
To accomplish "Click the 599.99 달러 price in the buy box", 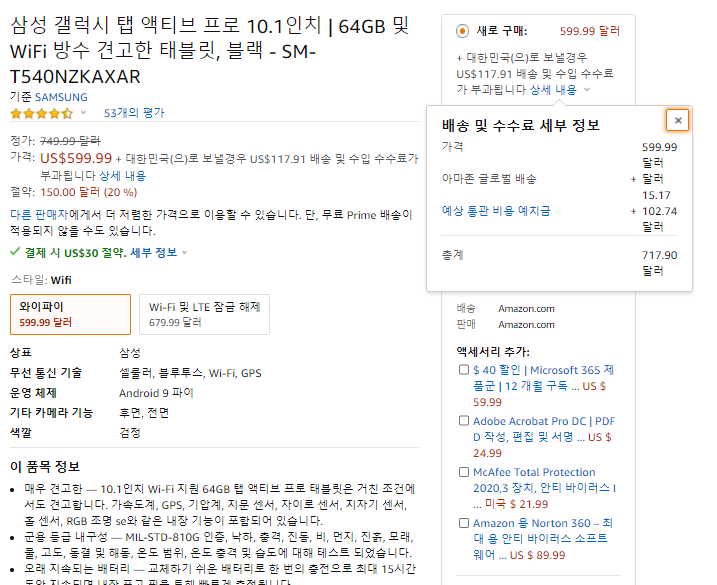I will pos(590,31).
